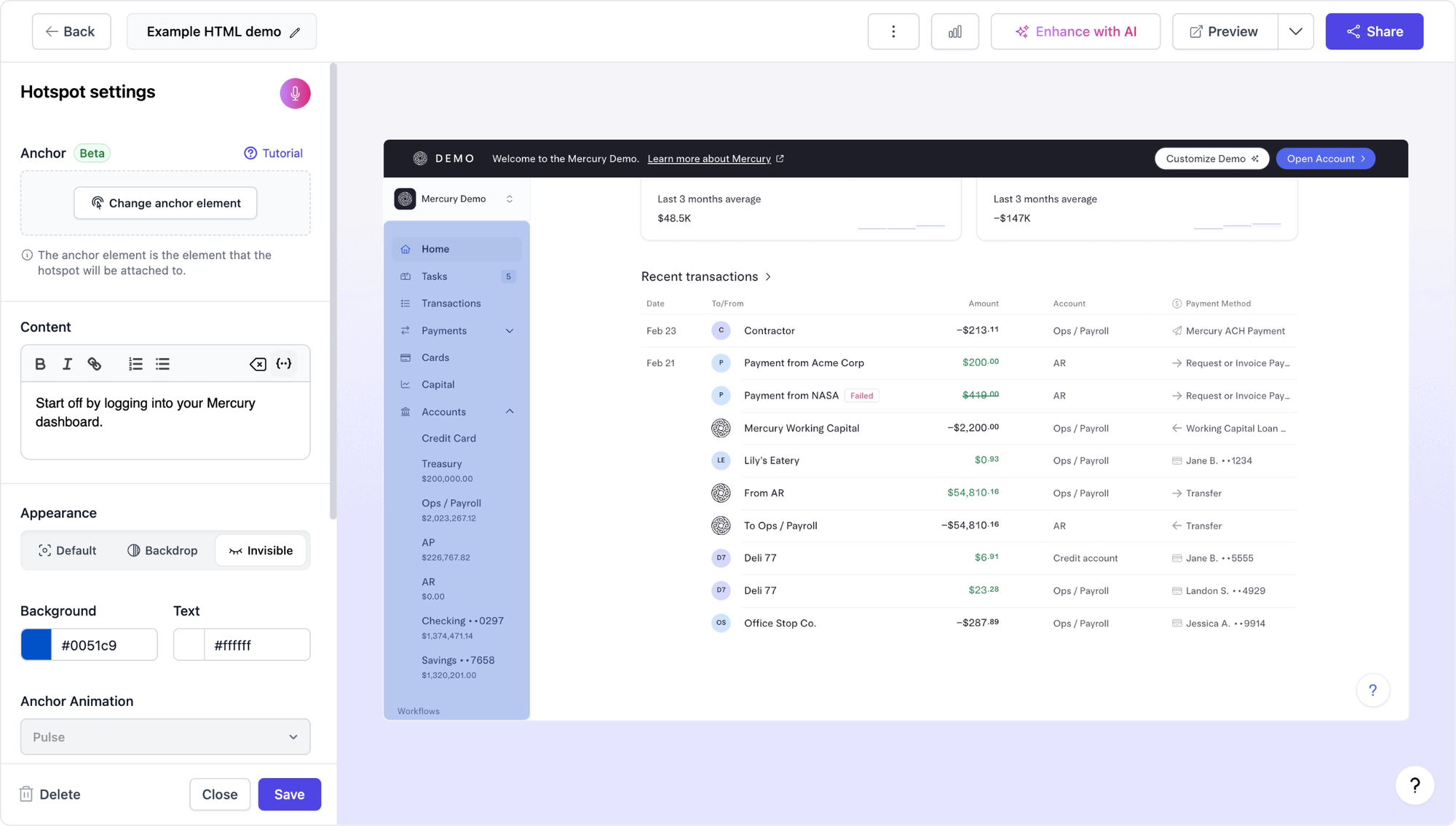Toggle italic text formatting

[x=67, y=364]
